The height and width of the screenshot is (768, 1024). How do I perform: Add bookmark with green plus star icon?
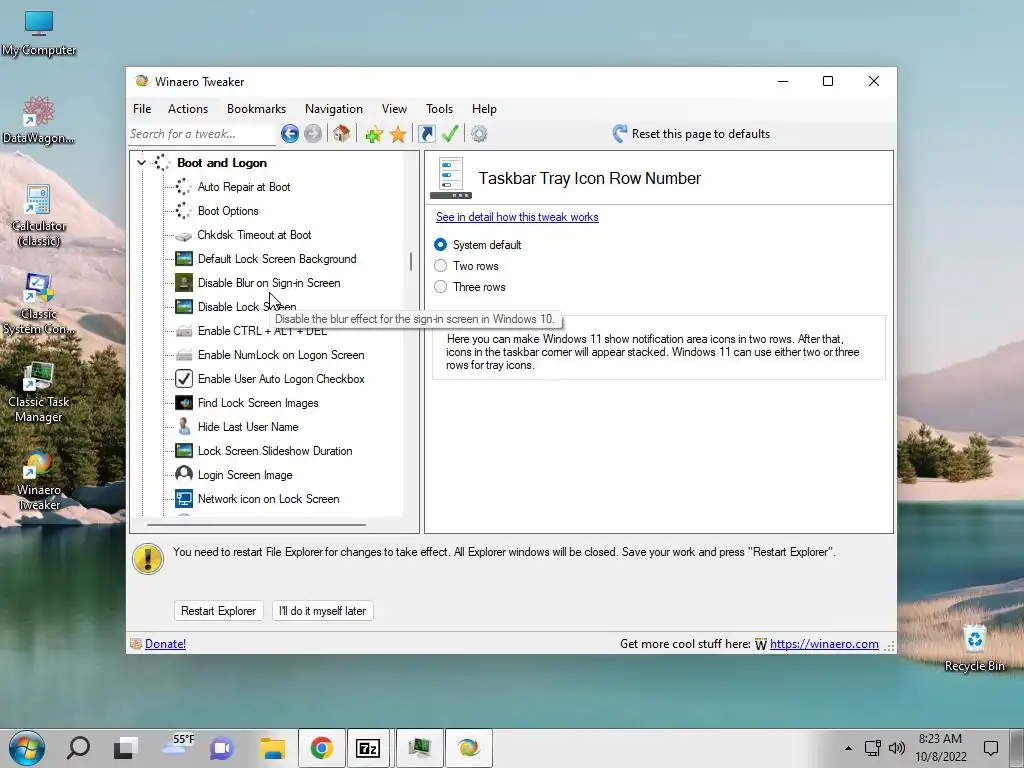[x=374, y=134]
